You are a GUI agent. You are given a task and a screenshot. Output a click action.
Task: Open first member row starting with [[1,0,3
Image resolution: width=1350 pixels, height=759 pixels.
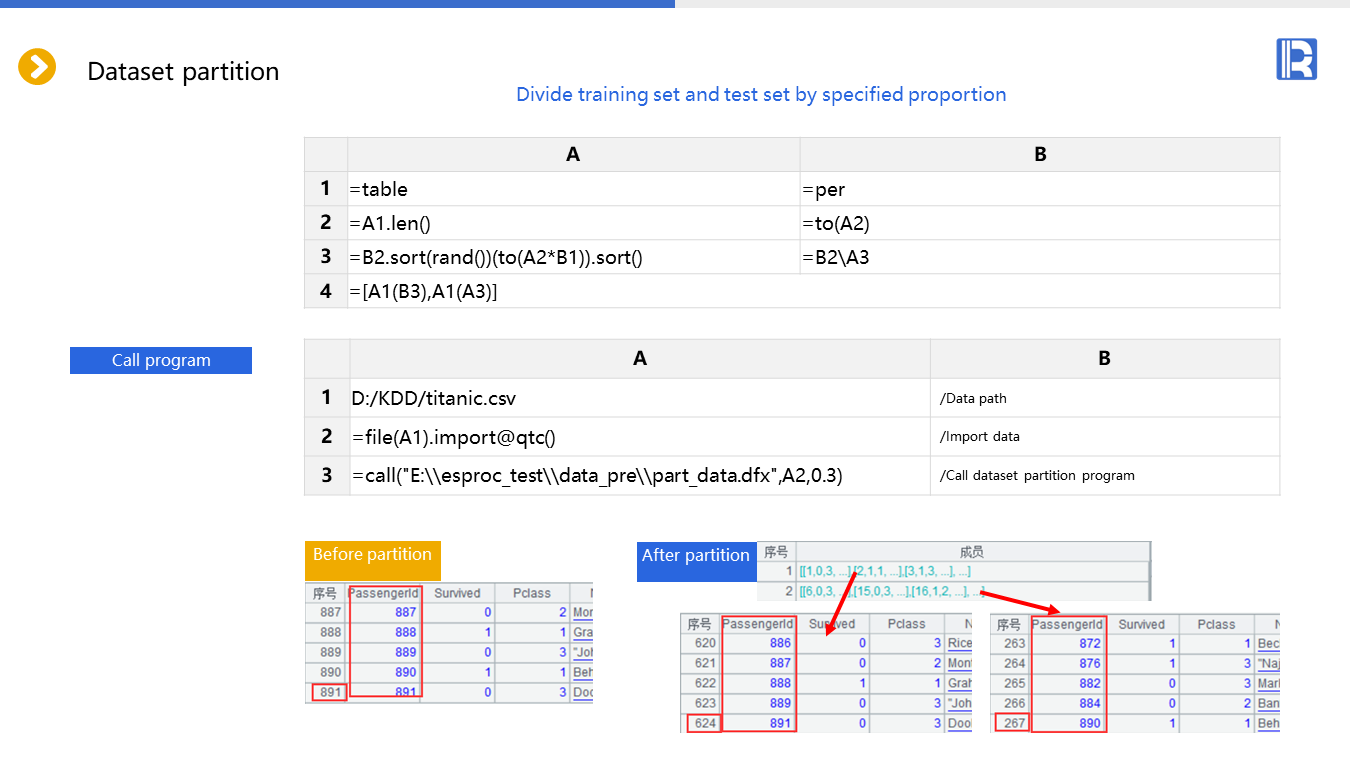pyautogui.click(x=884, y=572)
